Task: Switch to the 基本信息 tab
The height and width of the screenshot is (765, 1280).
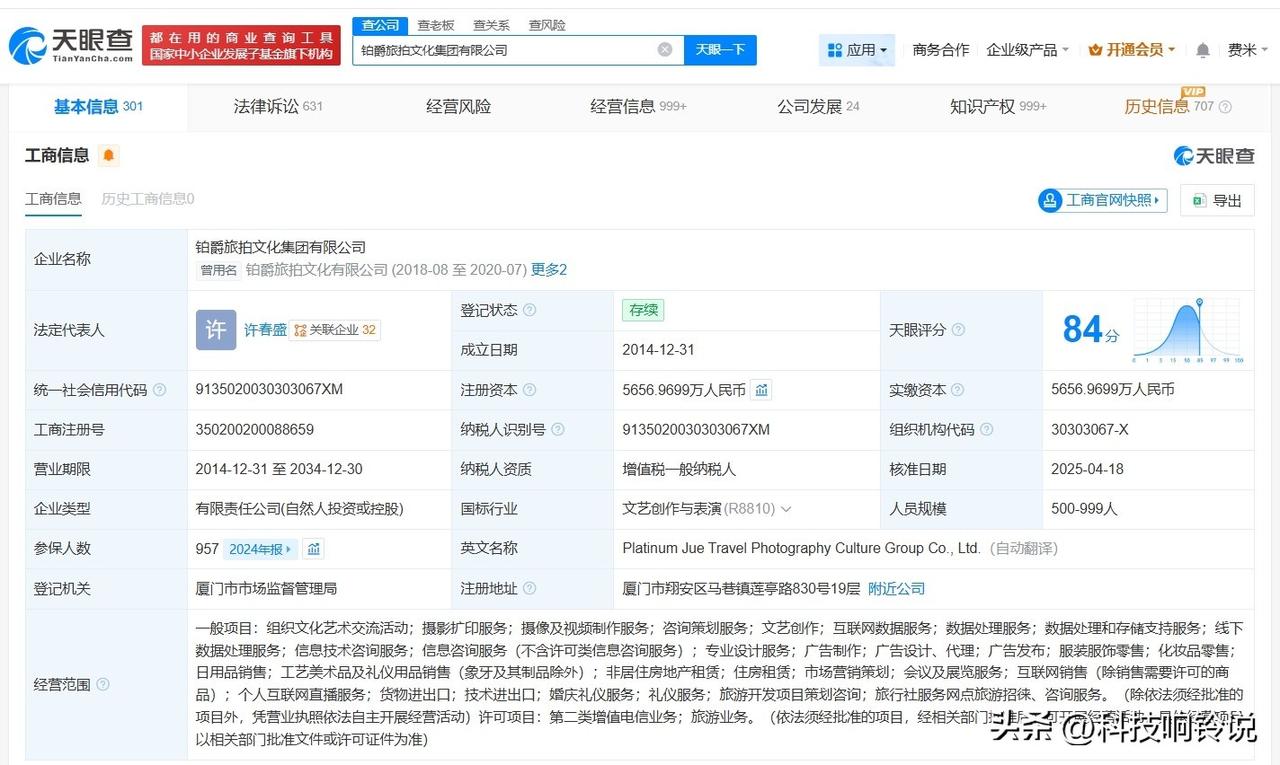Action: (98, 107)
